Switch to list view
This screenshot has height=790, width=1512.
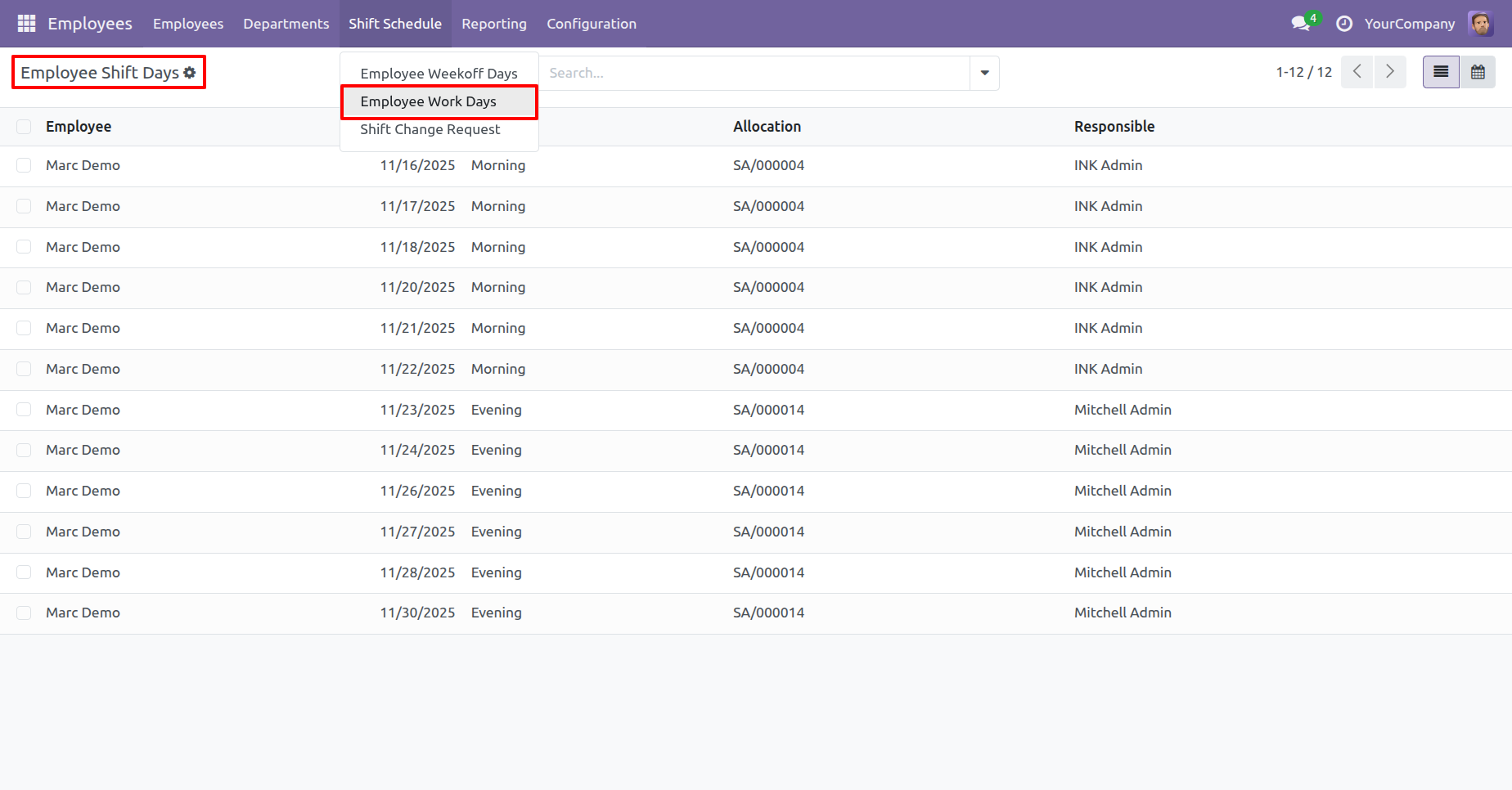click(1441, 72)
